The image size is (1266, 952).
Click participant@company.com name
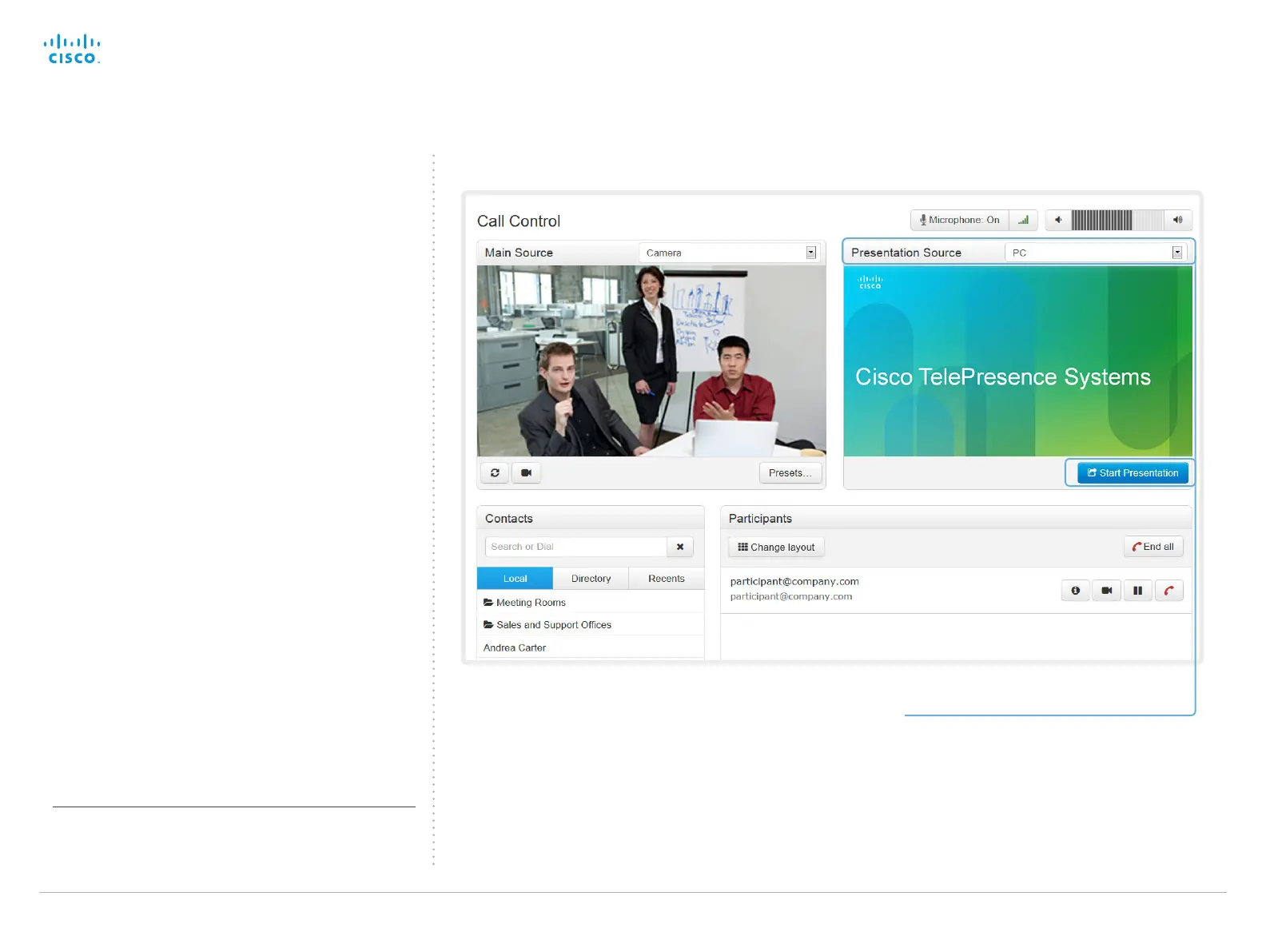point(794,582)
